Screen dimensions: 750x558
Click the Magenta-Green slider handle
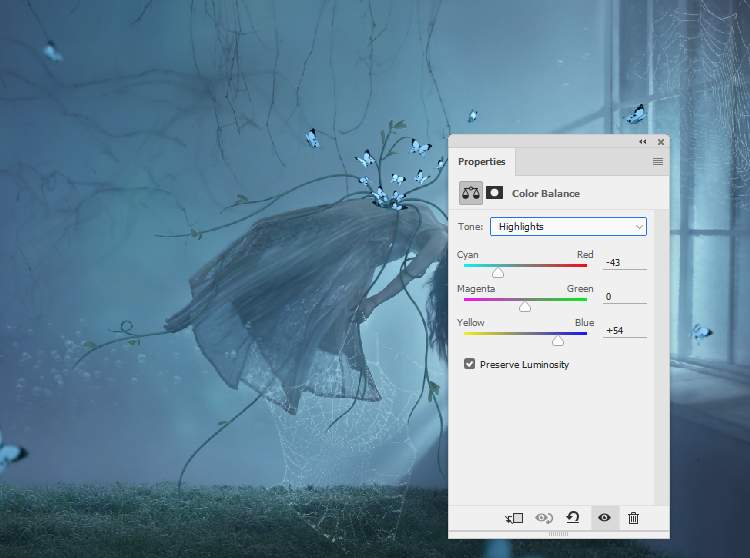(525, 306)
